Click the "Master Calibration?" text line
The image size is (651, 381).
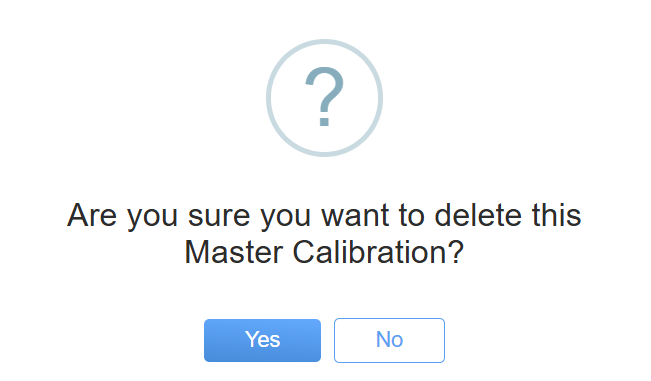324,252
